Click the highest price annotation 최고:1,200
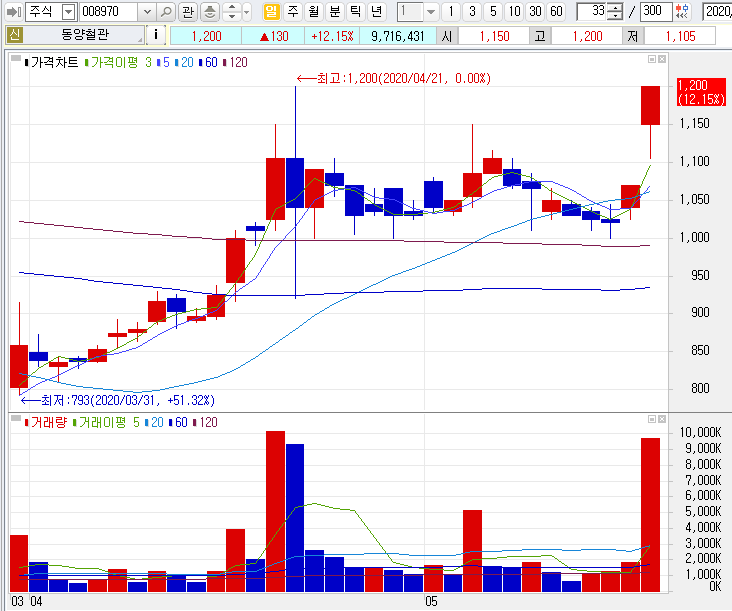 (394, 78)
